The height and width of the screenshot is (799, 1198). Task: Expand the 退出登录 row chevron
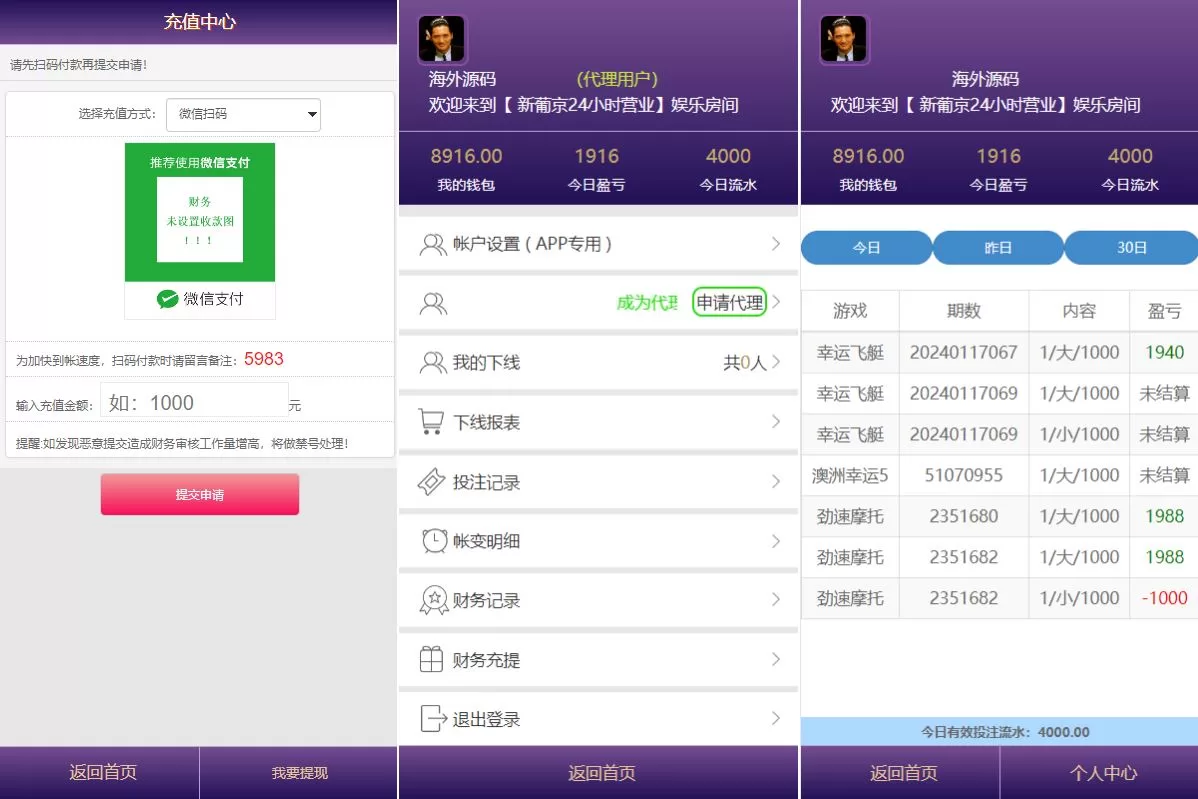(776, 718)
